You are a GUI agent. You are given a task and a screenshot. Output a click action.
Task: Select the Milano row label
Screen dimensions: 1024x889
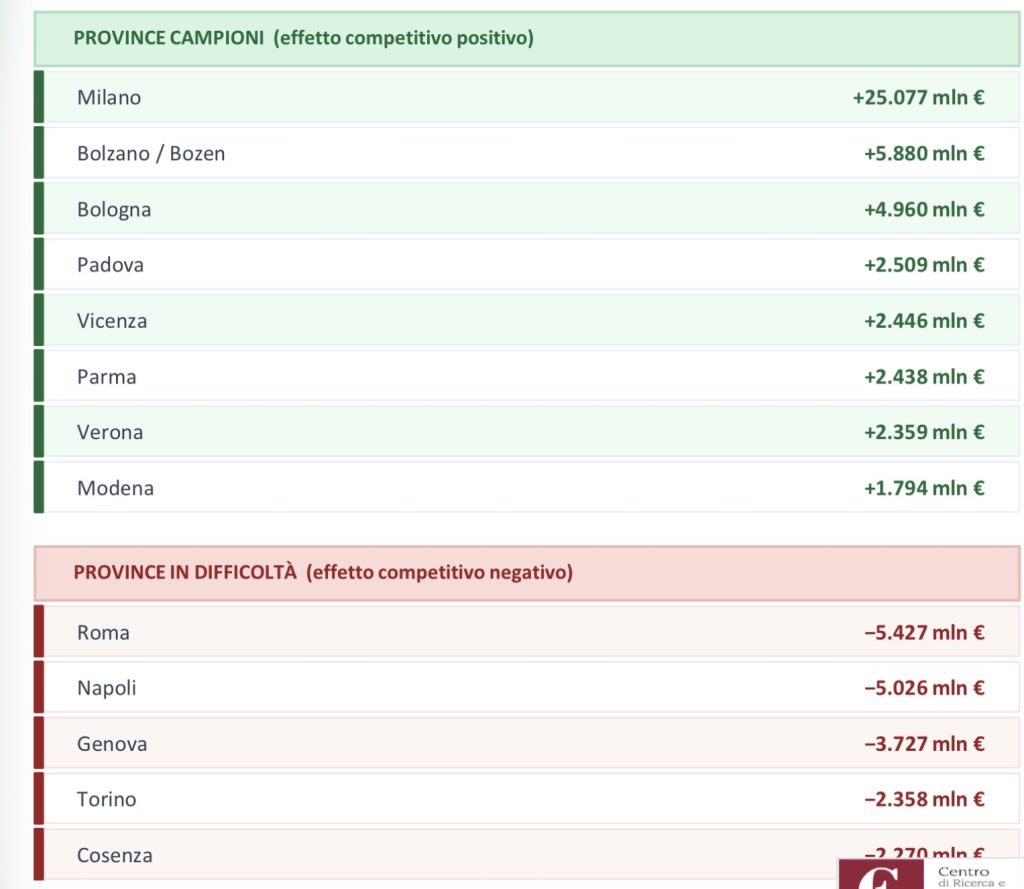click(109, 98)
